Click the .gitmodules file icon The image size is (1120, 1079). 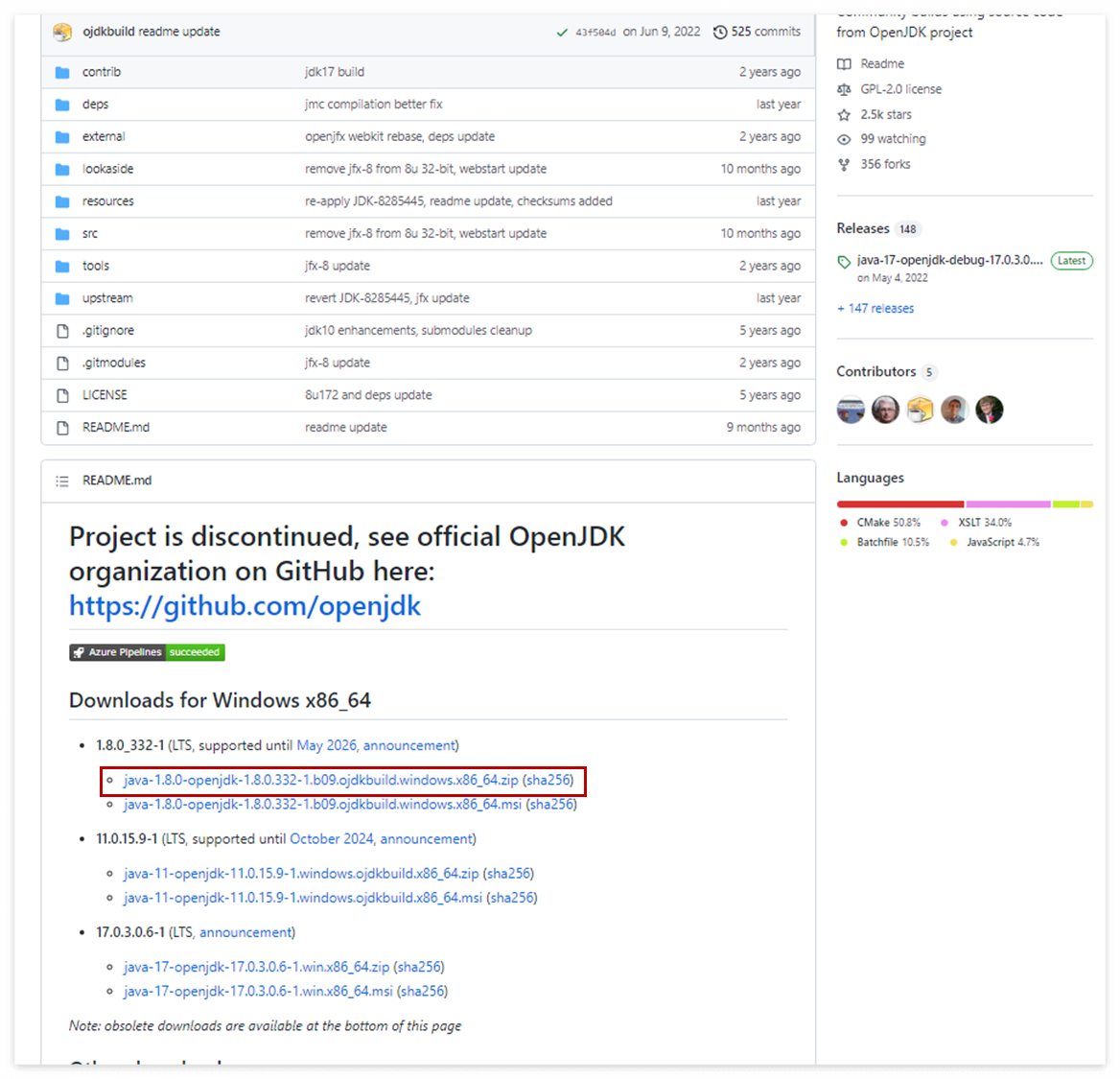(x=62, y=363)
